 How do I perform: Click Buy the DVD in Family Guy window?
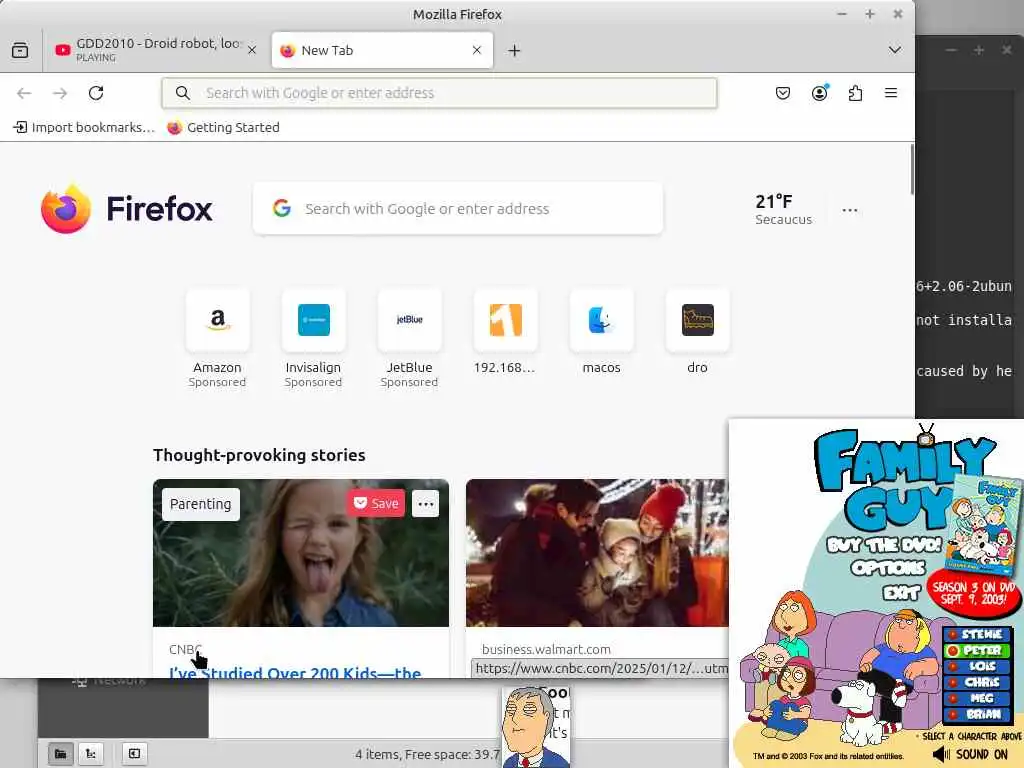pos(884,545)
